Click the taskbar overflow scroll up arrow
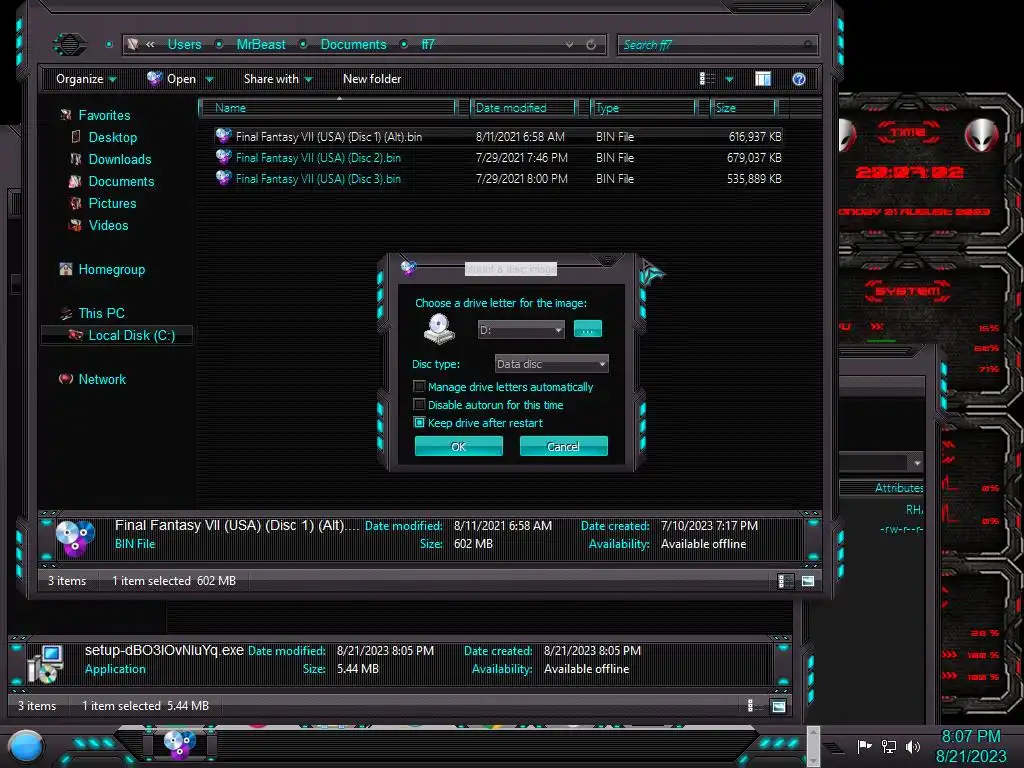Image resolution: width=1024 pixels, height=768 pixels. (813, 733)
